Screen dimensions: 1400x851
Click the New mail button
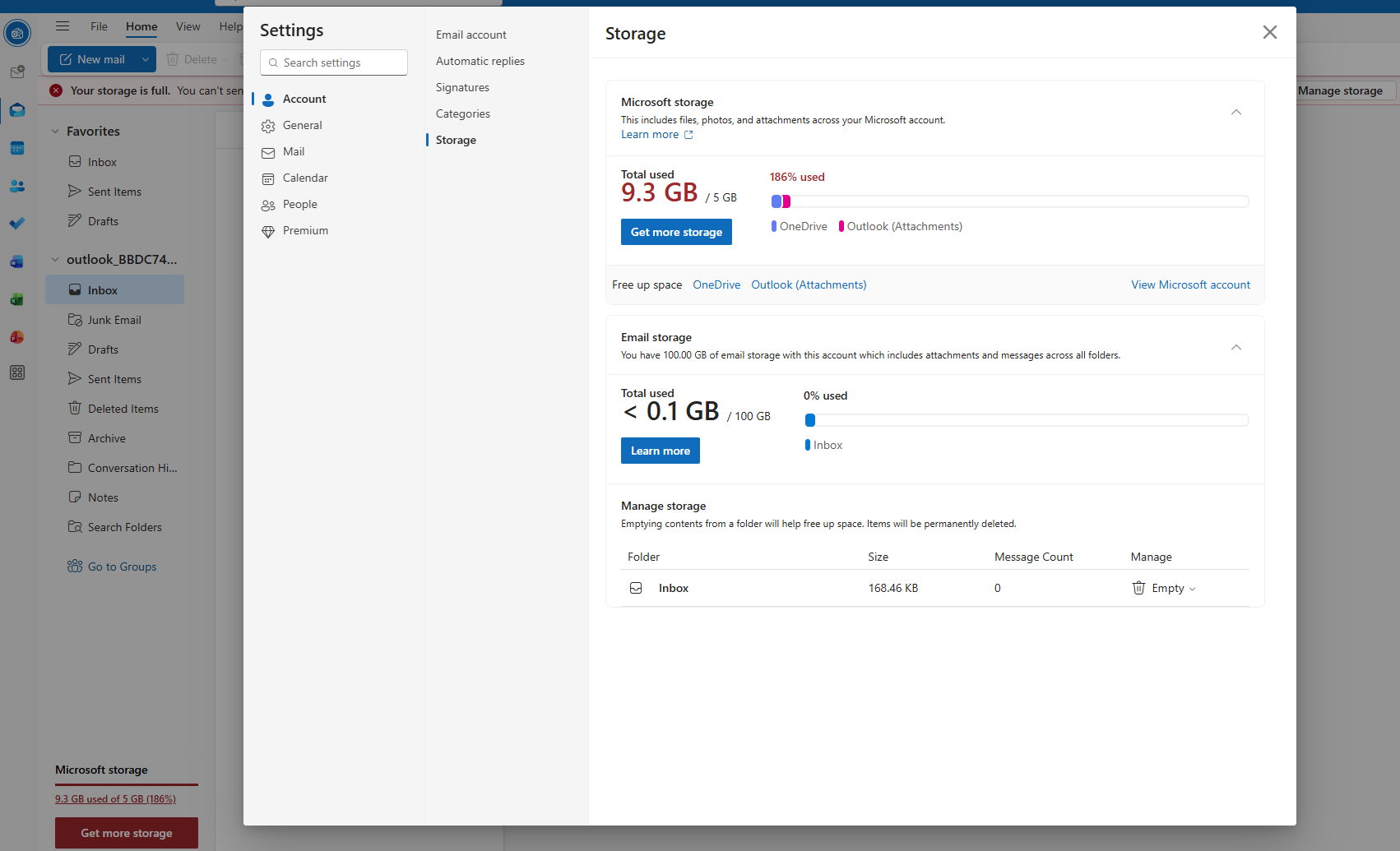[92, 59]
